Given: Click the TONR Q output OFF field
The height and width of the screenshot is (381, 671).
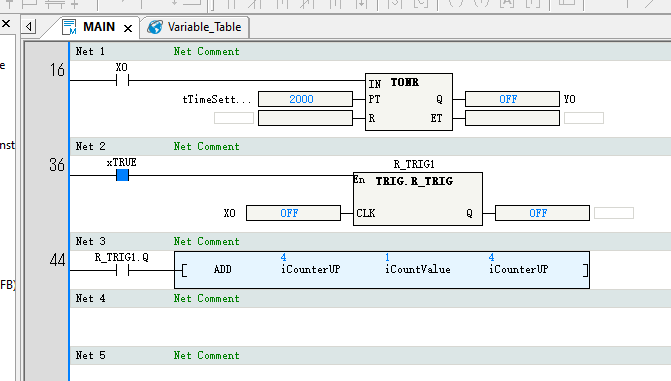Looking at the screenshot, I should (512, 99).
